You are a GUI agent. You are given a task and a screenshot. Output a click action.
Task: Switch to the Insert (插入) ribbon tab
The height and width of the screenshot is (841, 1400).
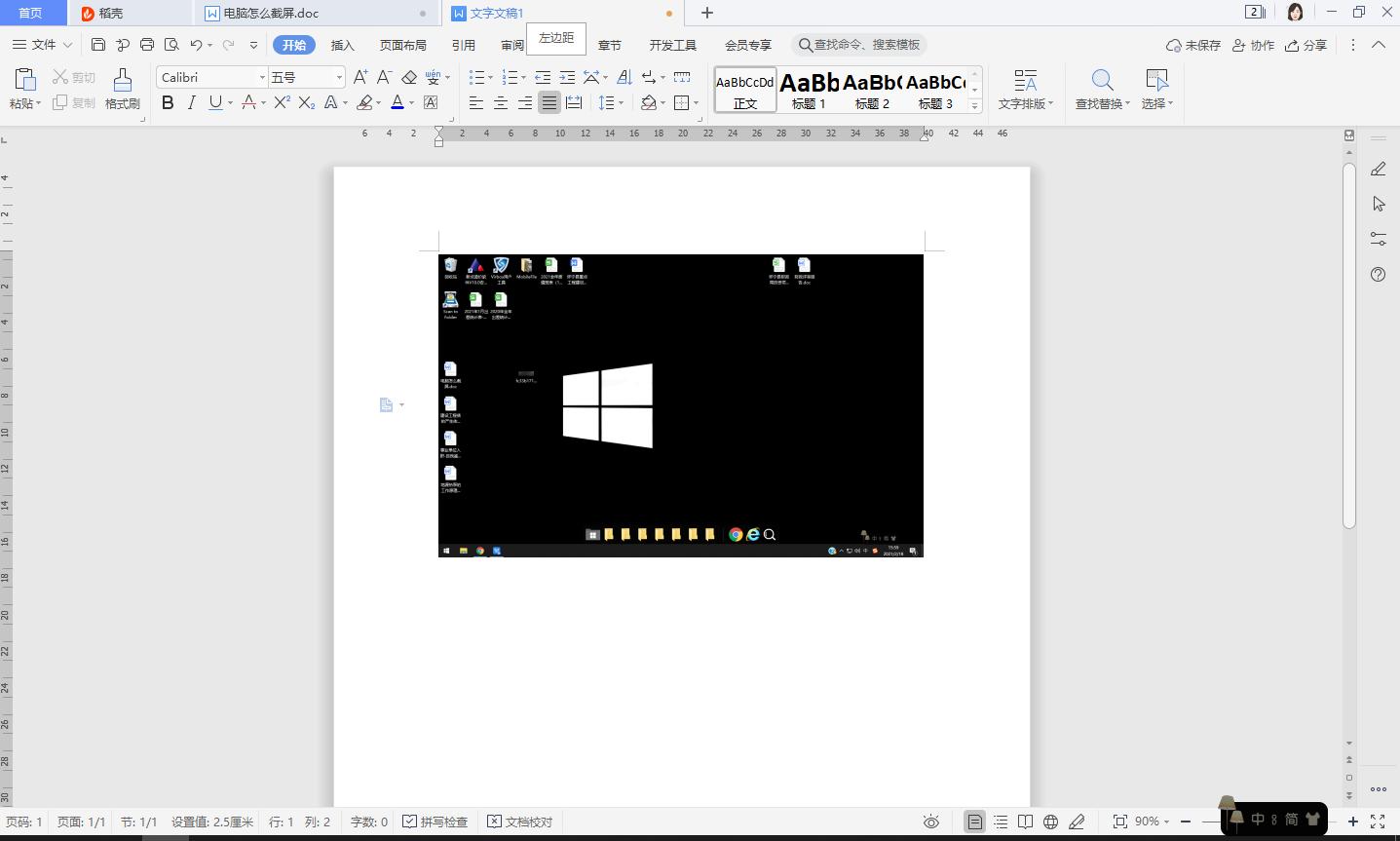(342, 45)
